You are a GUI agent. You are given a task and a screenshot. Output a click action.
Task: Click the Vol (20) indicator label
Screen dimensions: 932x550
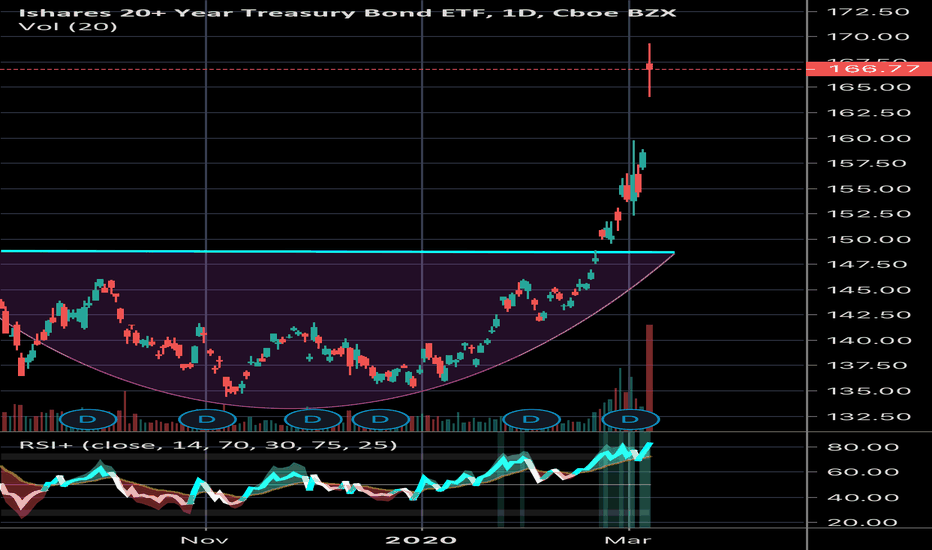tap(68, 27)
